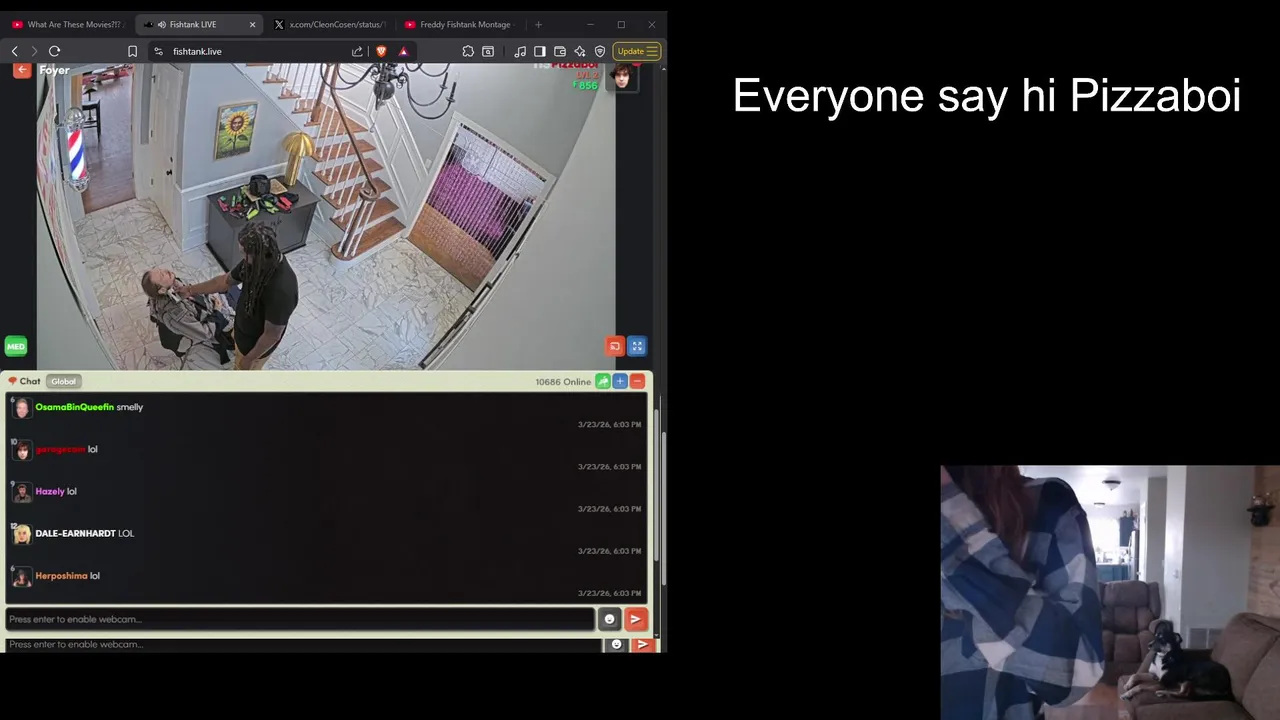
Task: Click OsamaBinQueefin's avatar picture
Action: point(22,408)
